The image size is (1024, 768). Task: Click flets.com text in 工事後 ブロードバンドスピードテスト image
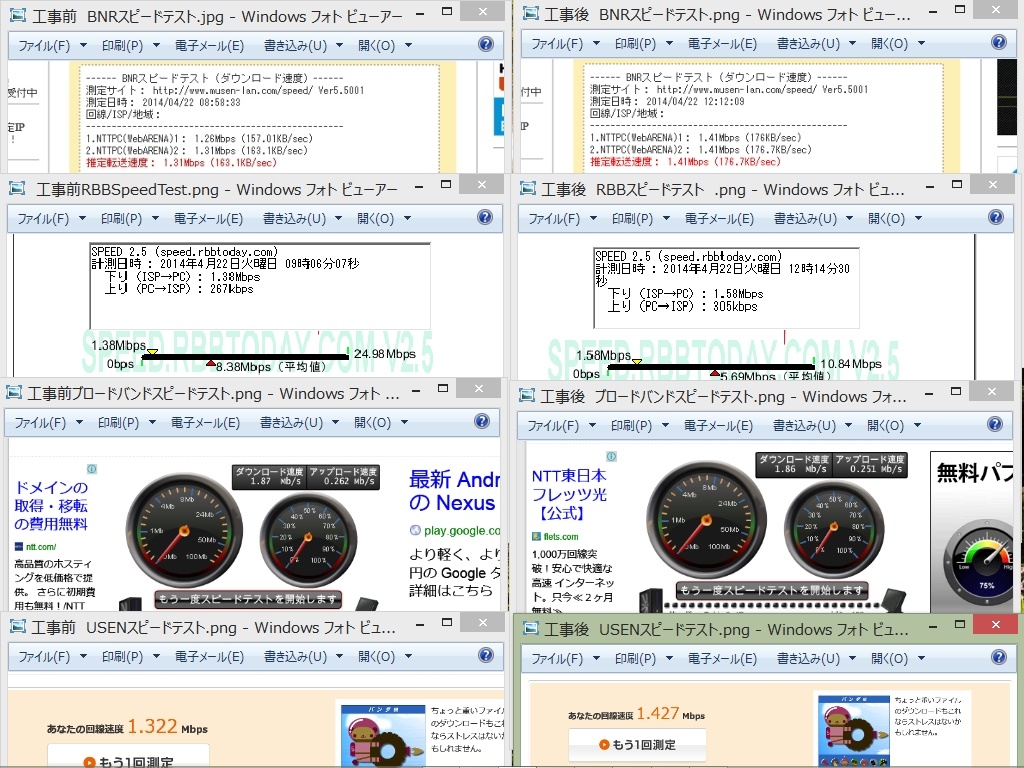click(560, 537)
